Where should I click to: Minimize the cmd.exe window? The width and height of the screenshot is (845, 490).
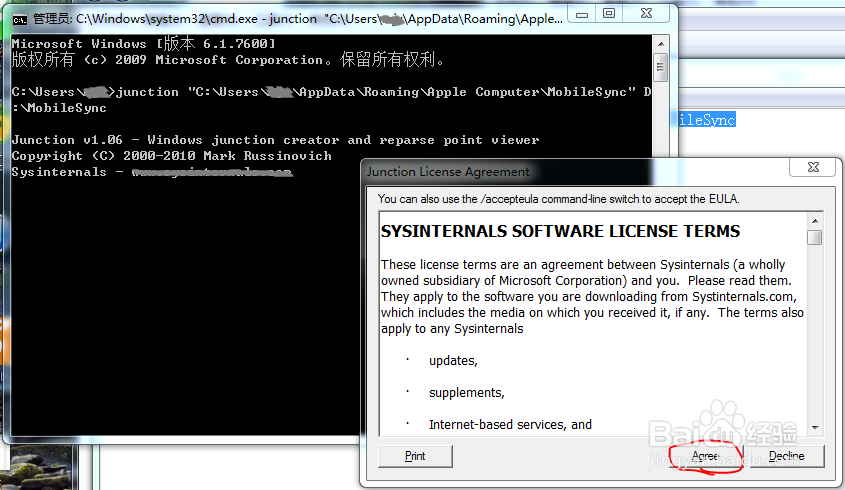click(582, 14)
